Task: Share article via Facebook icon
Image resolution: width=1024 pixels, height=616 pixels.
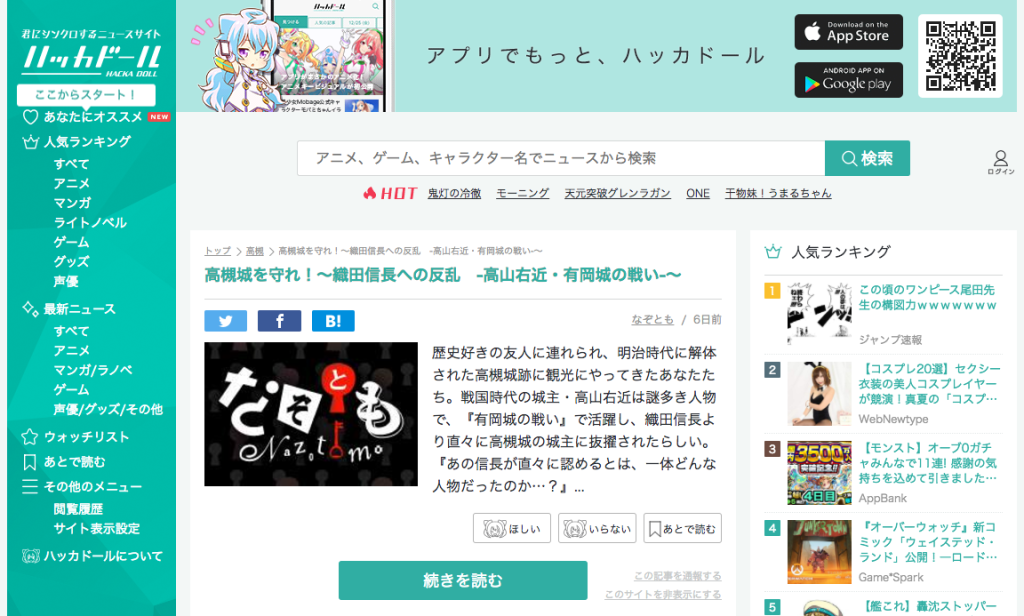Action: click(279, 321)
